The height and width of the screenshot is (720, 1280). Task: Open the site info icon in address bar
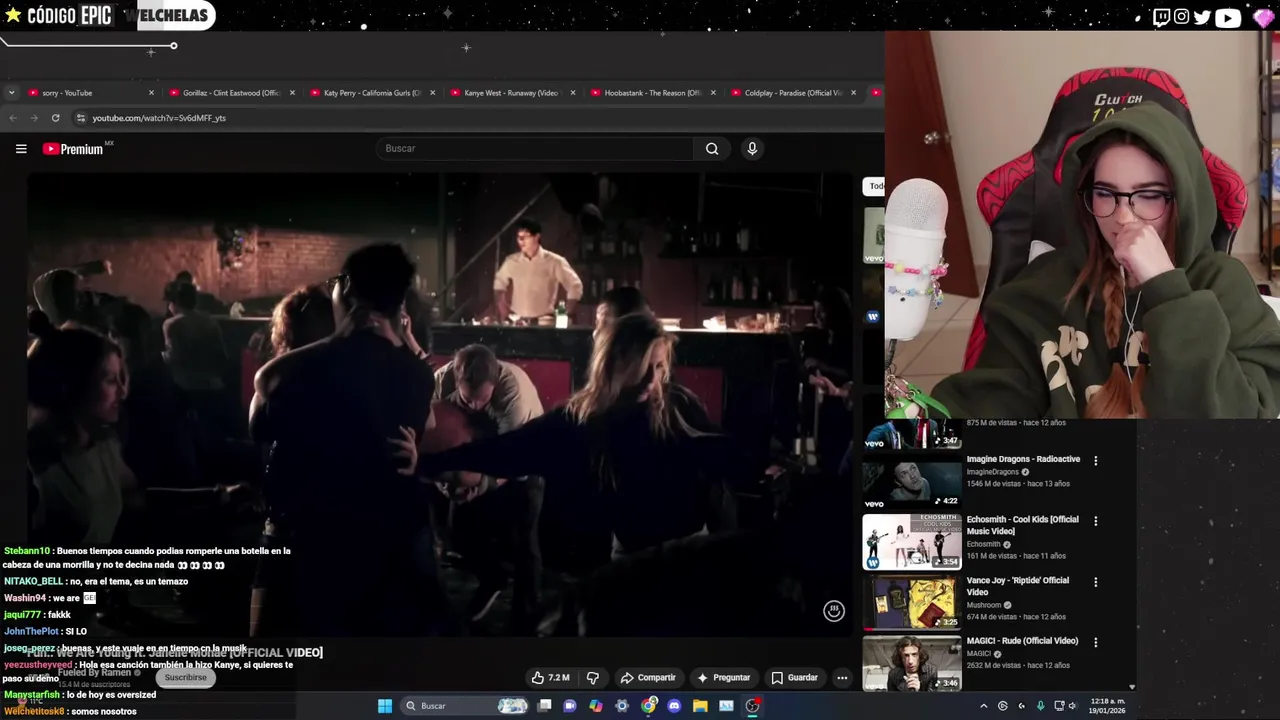click(x=81, y=118)
